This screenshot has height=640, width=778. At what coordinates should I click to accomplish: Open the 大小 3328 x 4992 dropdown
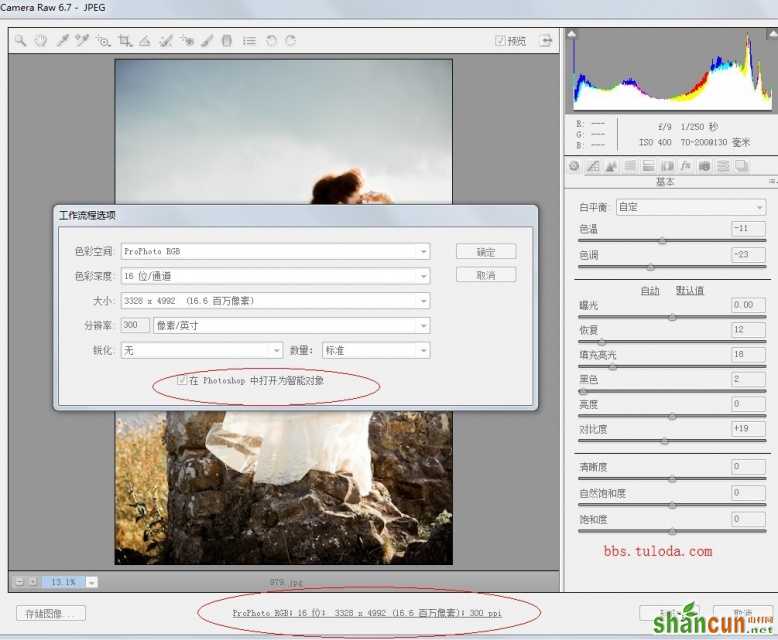275,301
